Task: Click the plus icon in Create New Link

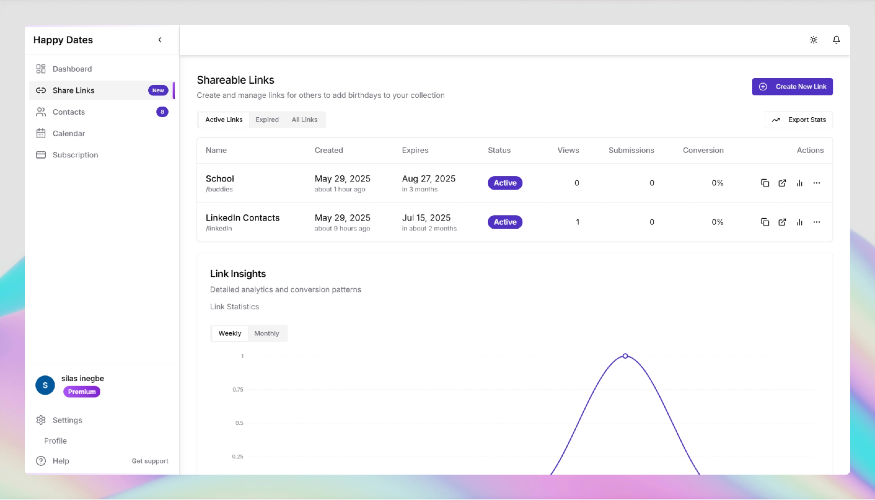Action: point(763,86)
